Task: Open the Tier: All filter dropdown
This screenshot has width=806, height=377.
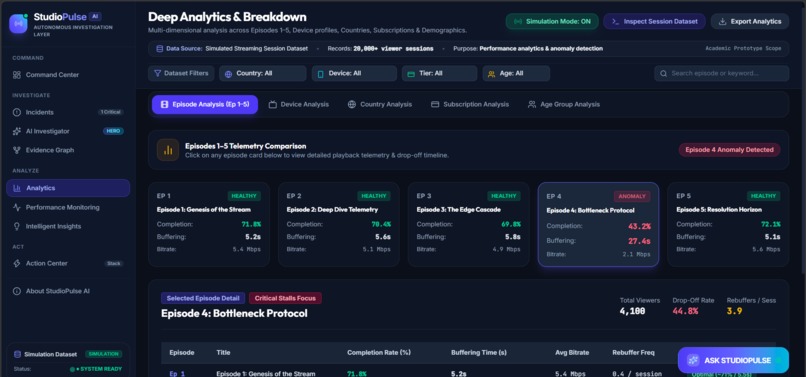Action: (x=439, y=74)
